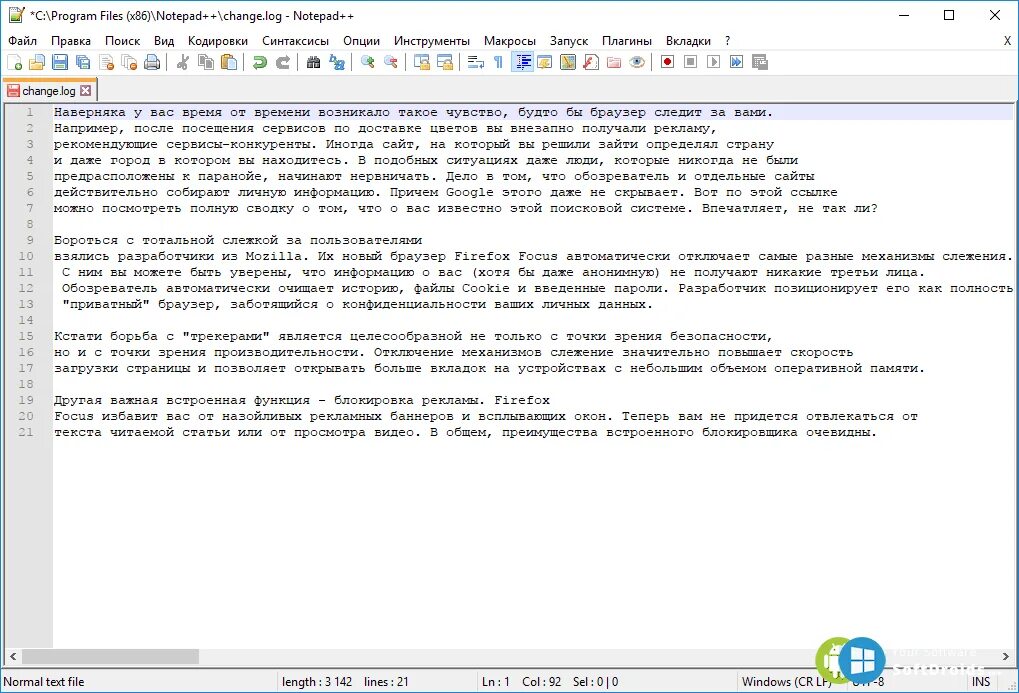Open the Кодировки menu
The height and width of the screenshot is (693, 1019).
218,41
